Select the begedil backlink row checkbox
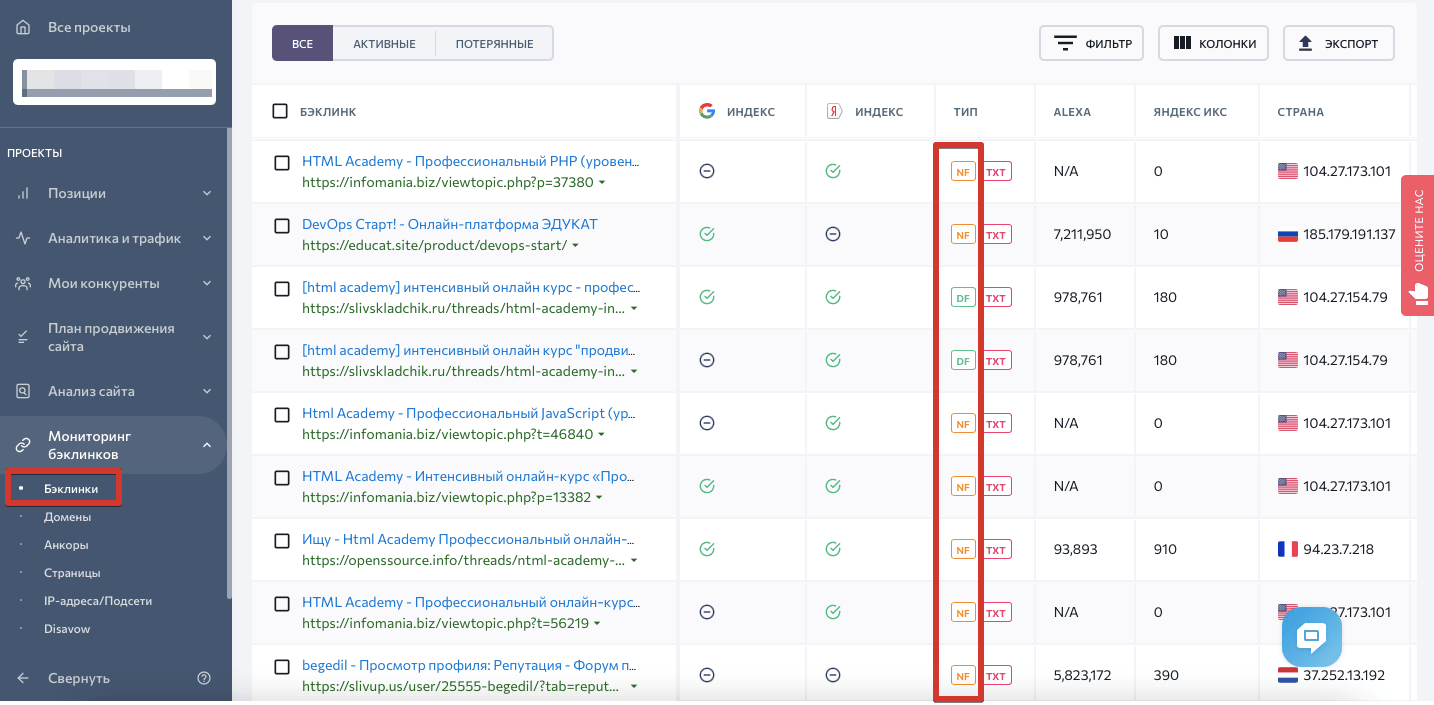The height and width of the screenshot is (705, 1434). click(x=282, y=667)
